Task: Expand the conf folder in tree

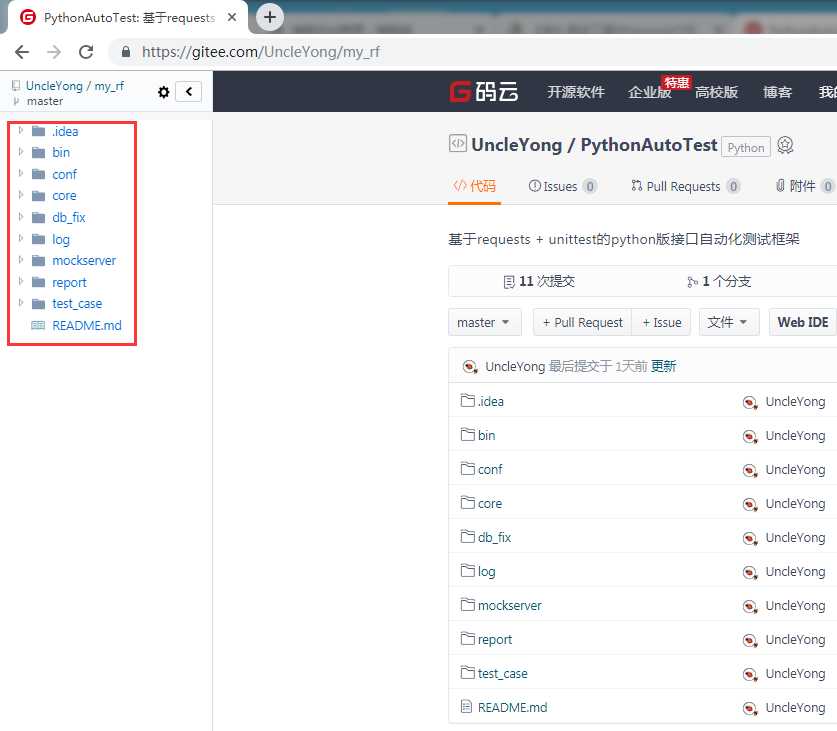Action: 21,173
